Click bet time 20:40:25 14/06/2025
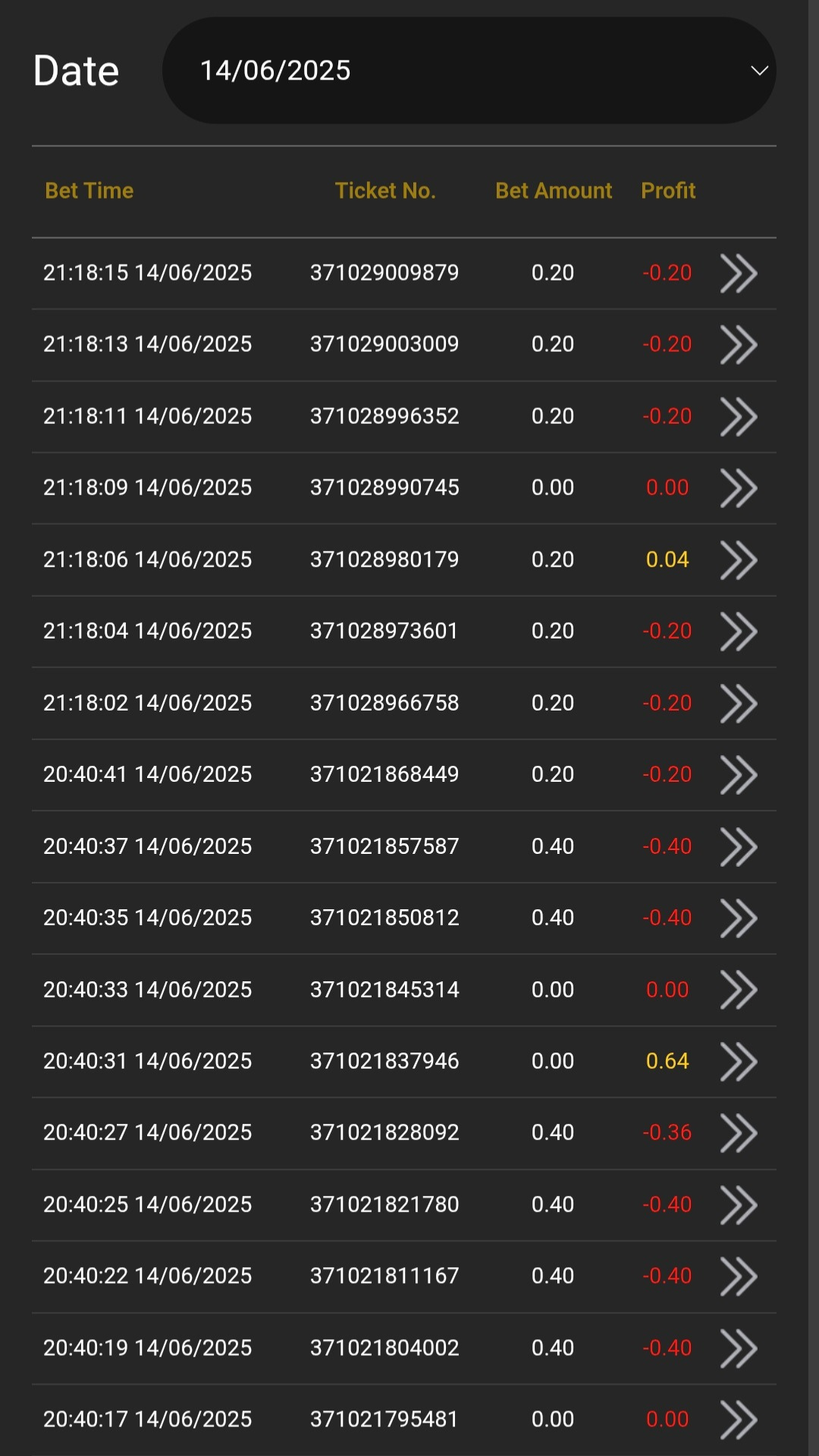819x1456 pixels. point(147,1203)
